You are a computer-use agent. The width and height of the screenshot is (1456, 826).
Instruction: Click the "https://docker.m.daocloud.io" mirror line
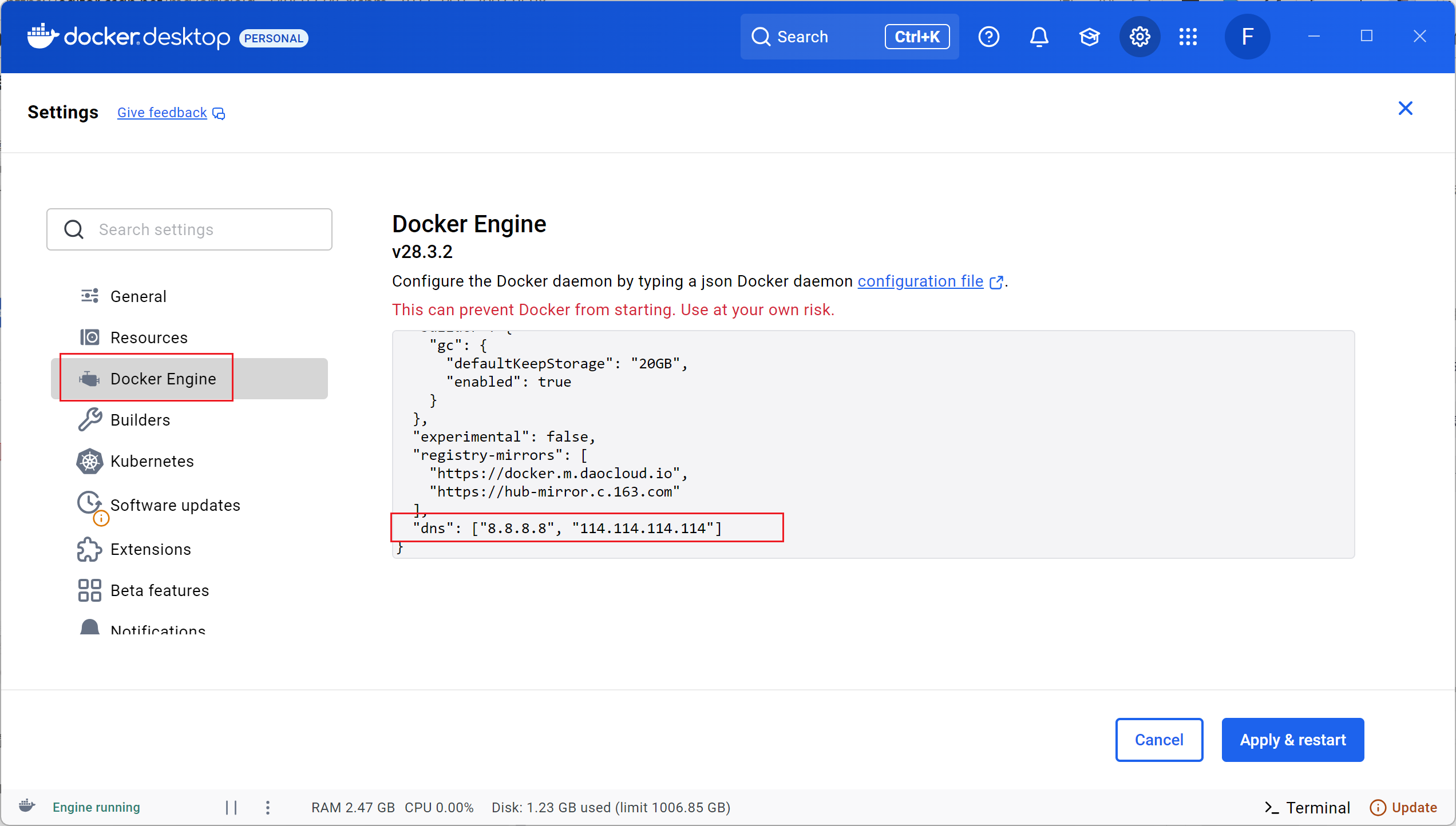pyautogui.click(x=558, y=474)
